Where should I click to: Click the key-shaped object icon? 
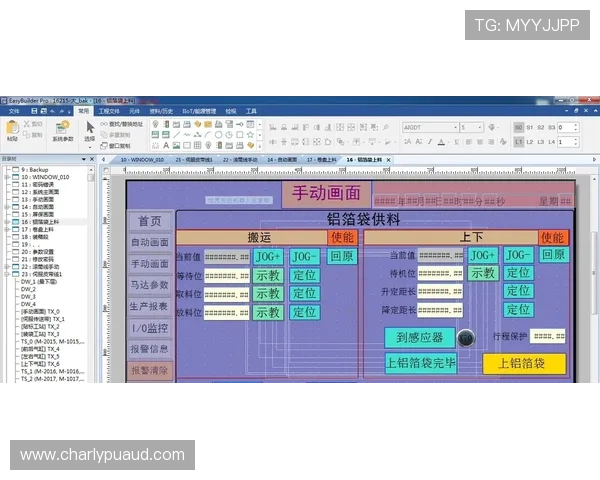click(x=240, y=124)
